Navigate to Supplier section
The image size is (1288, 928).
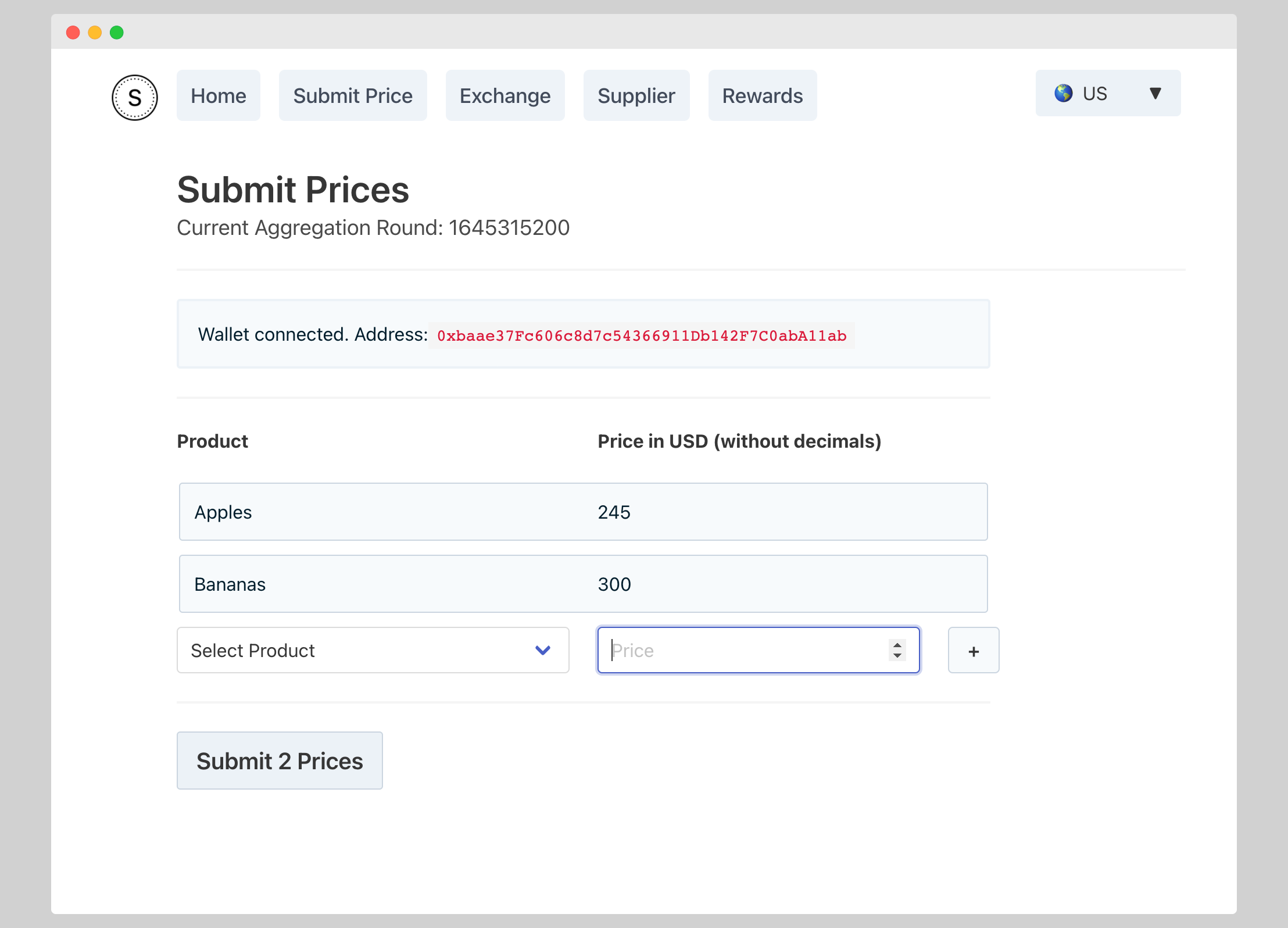(636, 95)
